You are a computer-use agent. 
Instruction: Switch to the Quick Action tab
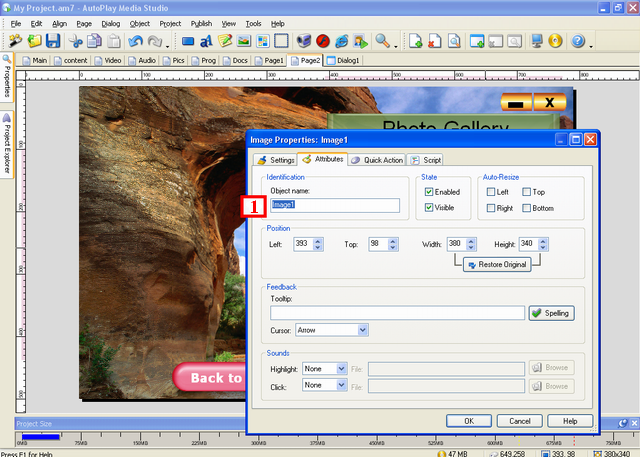(376, 159)
